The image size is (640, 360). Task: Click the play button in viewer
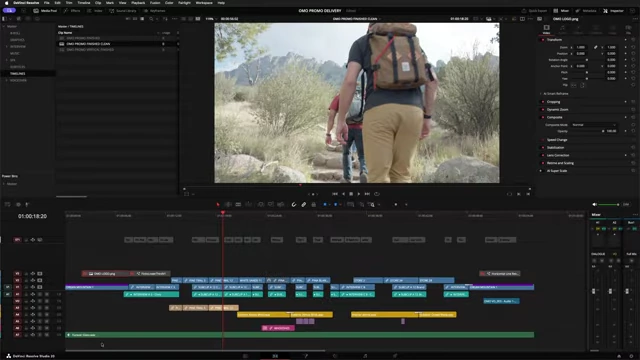click(x=359, y=194)
